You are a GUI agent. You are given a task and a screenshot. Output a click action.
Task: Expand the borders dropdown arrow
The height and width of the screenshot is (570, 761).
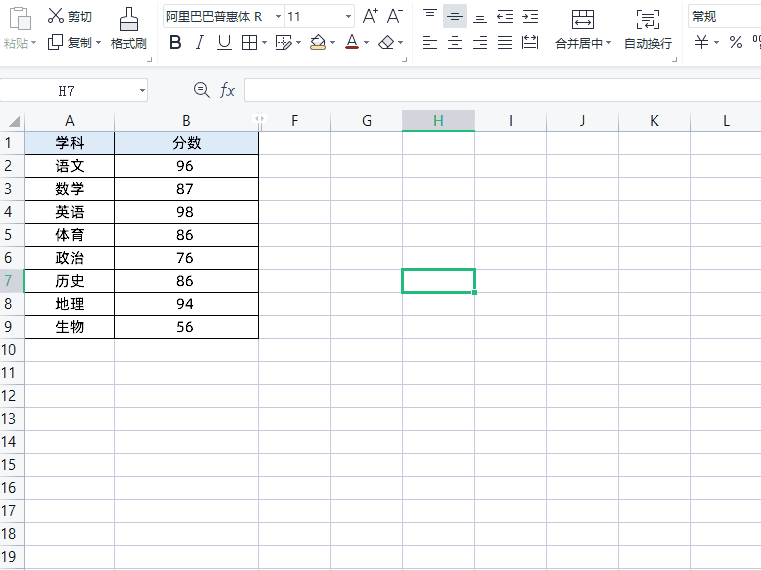click(x=265, y=43)
